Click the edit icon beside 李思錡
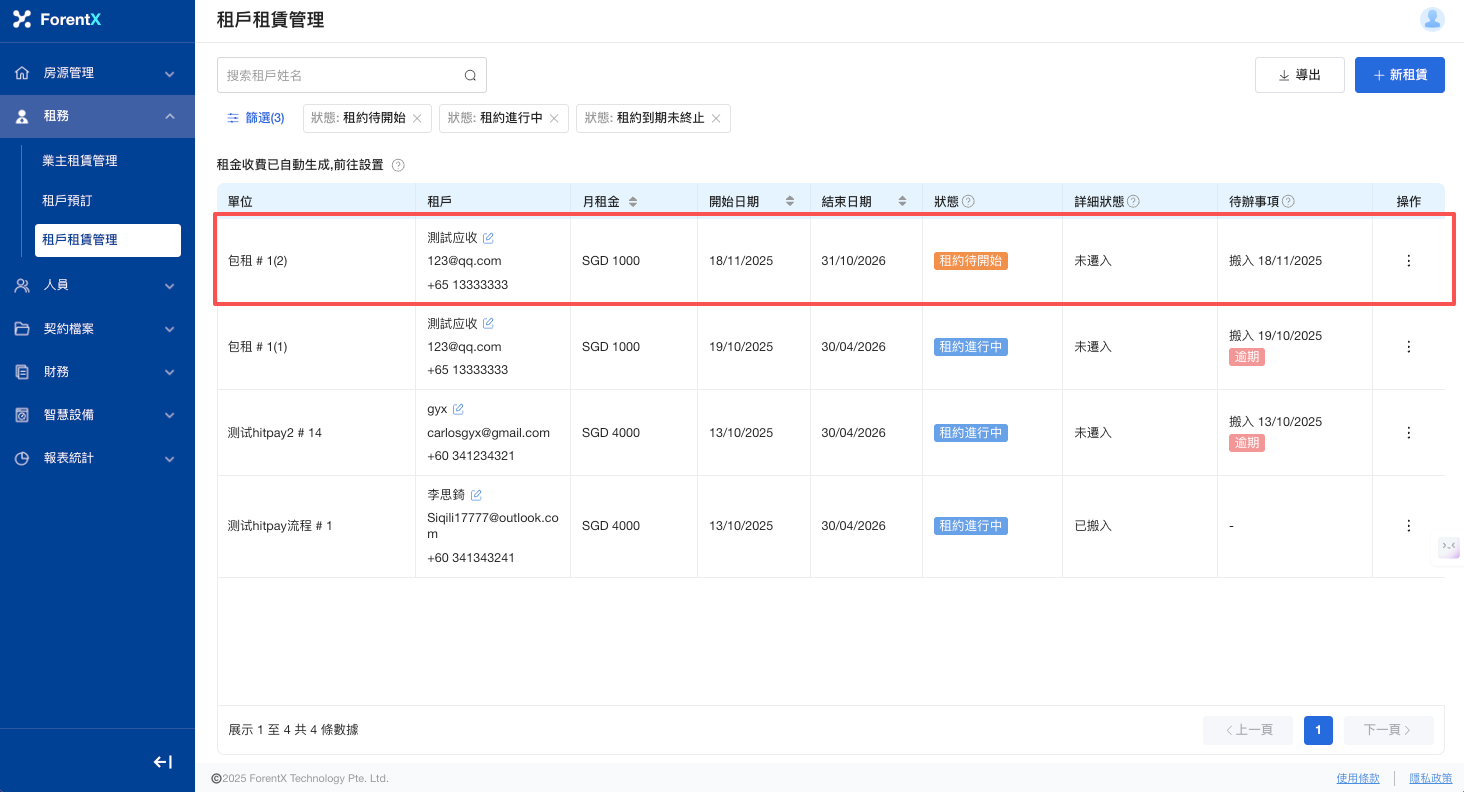This screenshot has width=1464, height=792. click(476, 495)
